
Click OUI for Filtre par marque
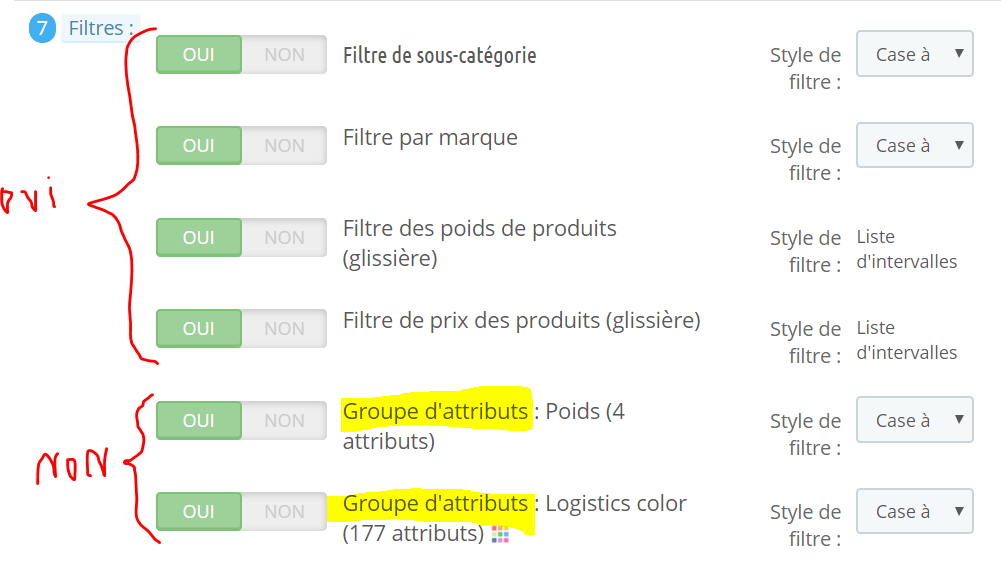pyautogui.click(x=199, y=146)
